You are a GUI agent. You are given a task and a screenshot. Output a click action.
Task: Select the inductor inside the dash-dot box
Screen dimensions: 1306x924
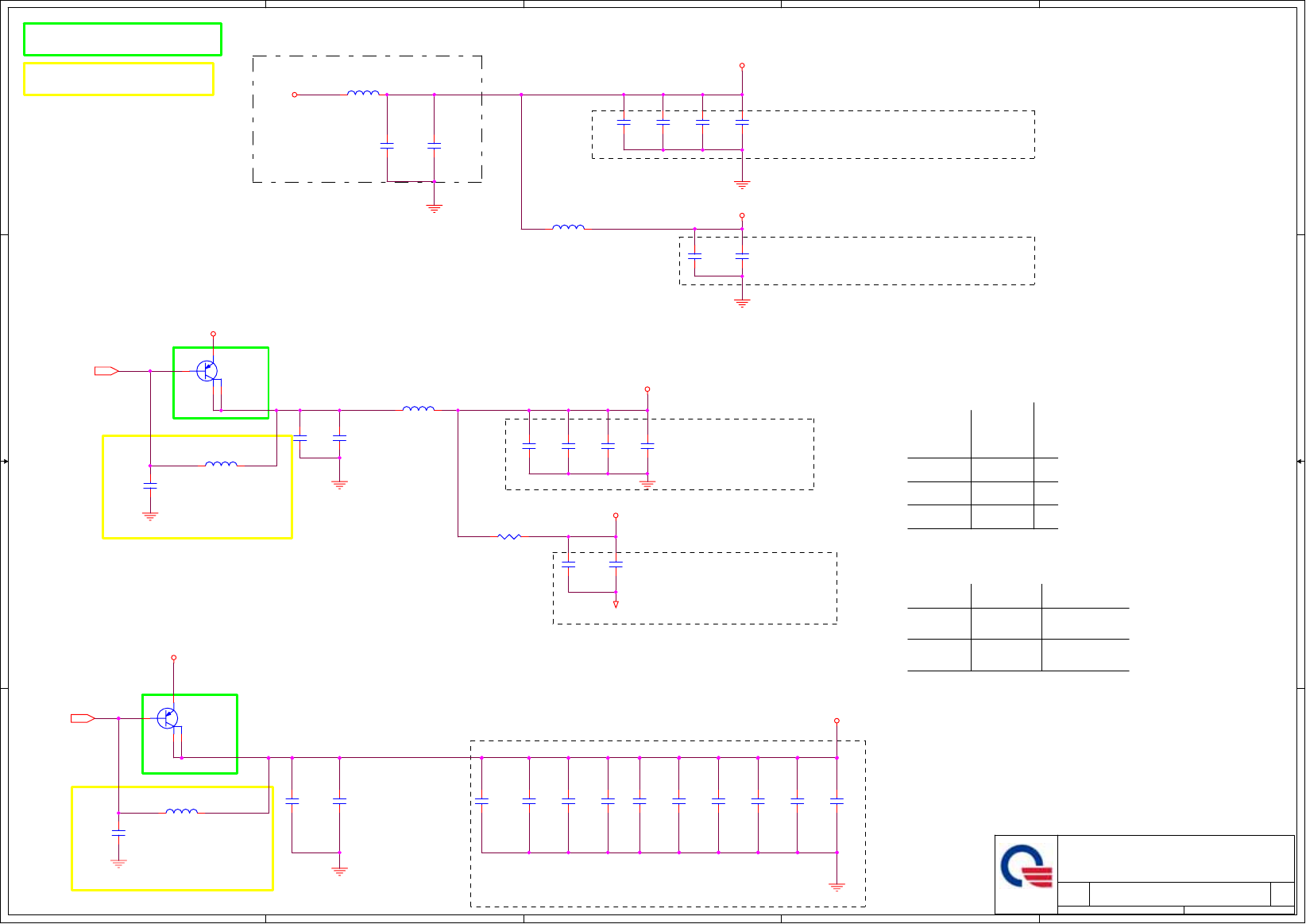point(363,93)
